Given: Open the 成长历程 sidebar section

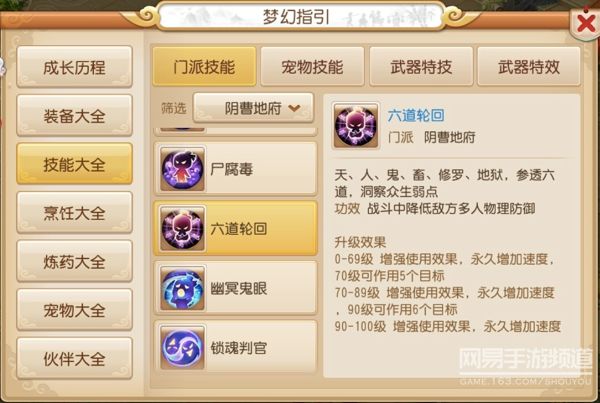Looking at the screenshot, I should (x=75, y=67).
